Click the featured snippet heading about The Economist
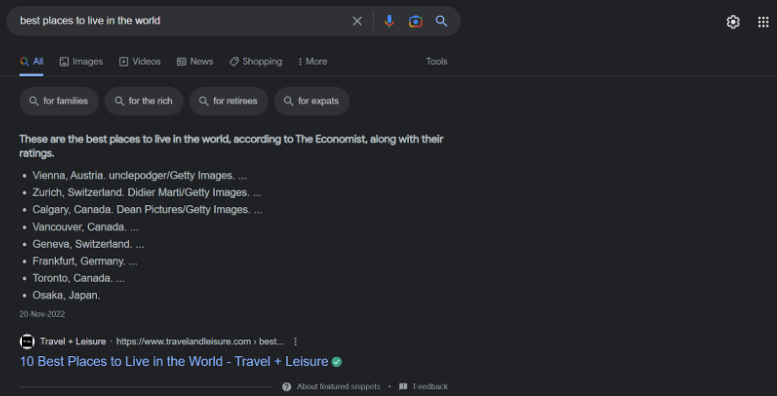The height and width of the screenshot is (396, 777). [x=231, y=146]
